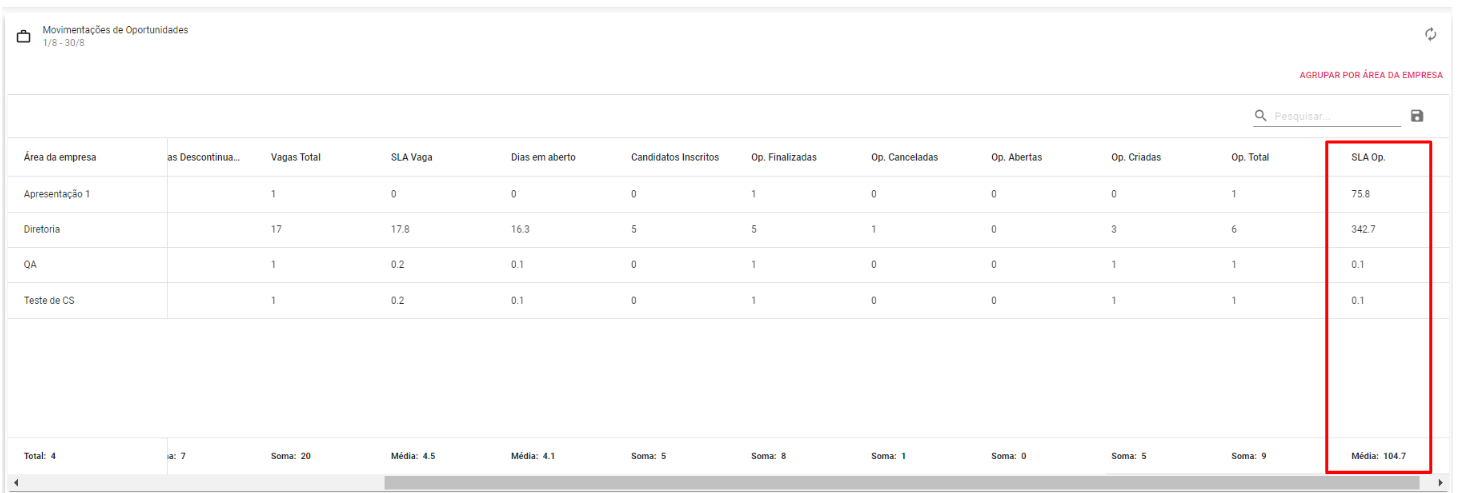Click the Média: 4.1 footer cell

(x=533, y=456)
